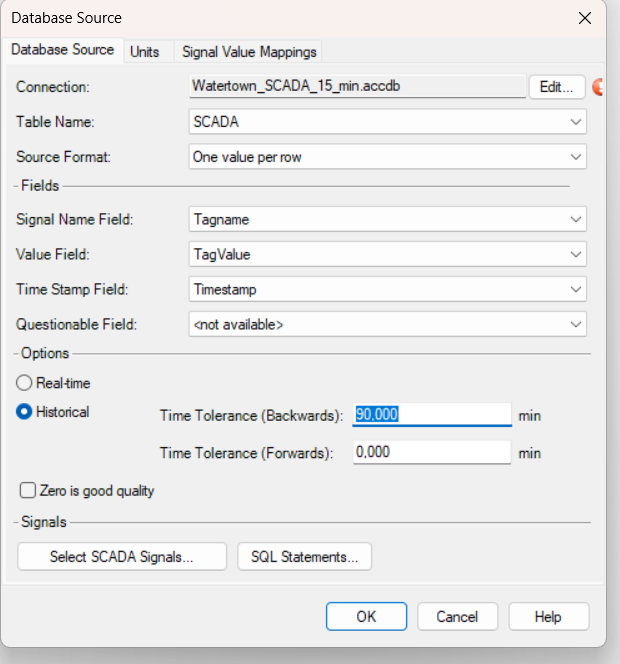The width and height of the screenshot is (620, 664).
Task: Open the SQL Statements... dialog
Action: pyautogui.click(x=304, y=557)
